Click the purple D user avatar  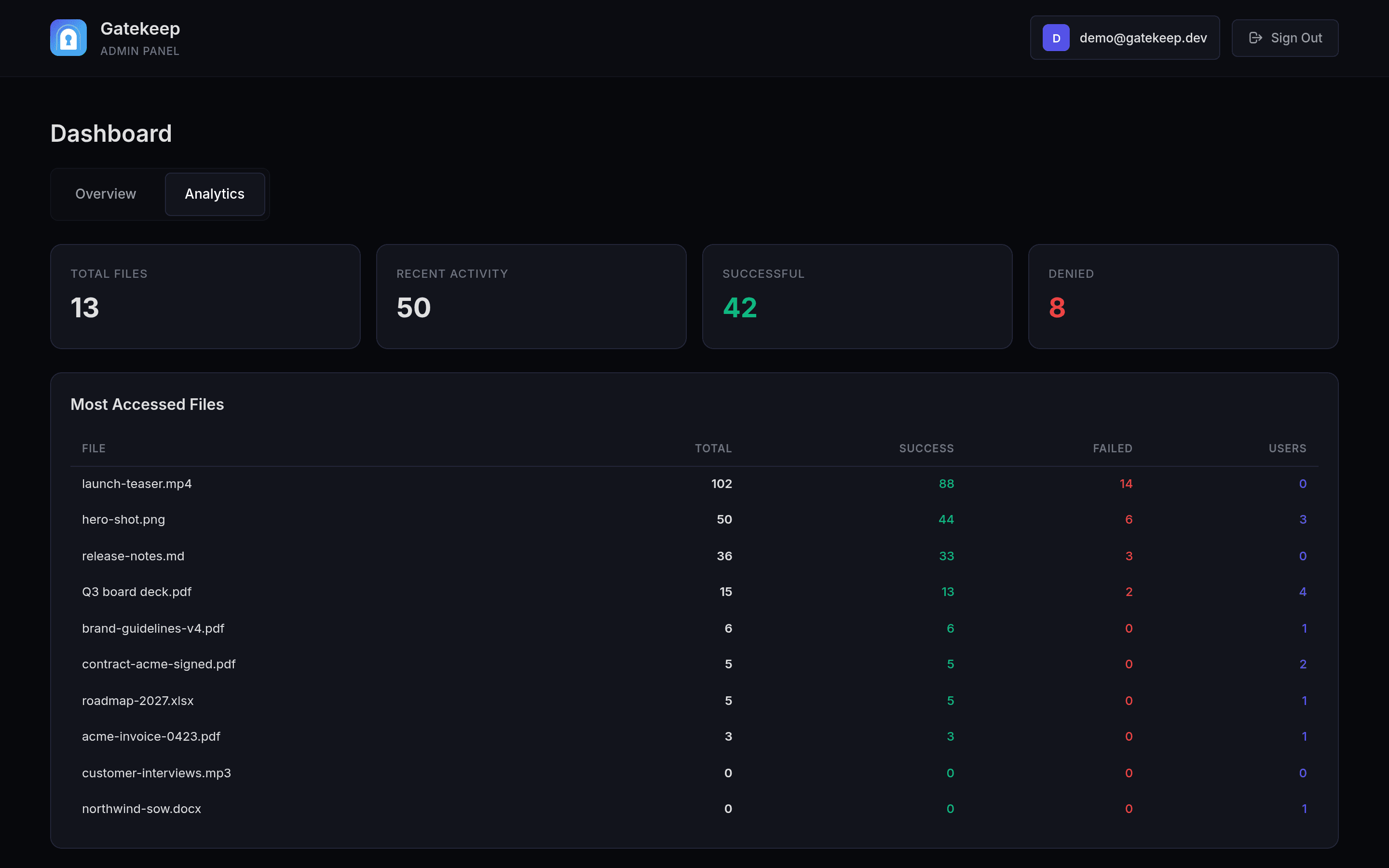1056,38
